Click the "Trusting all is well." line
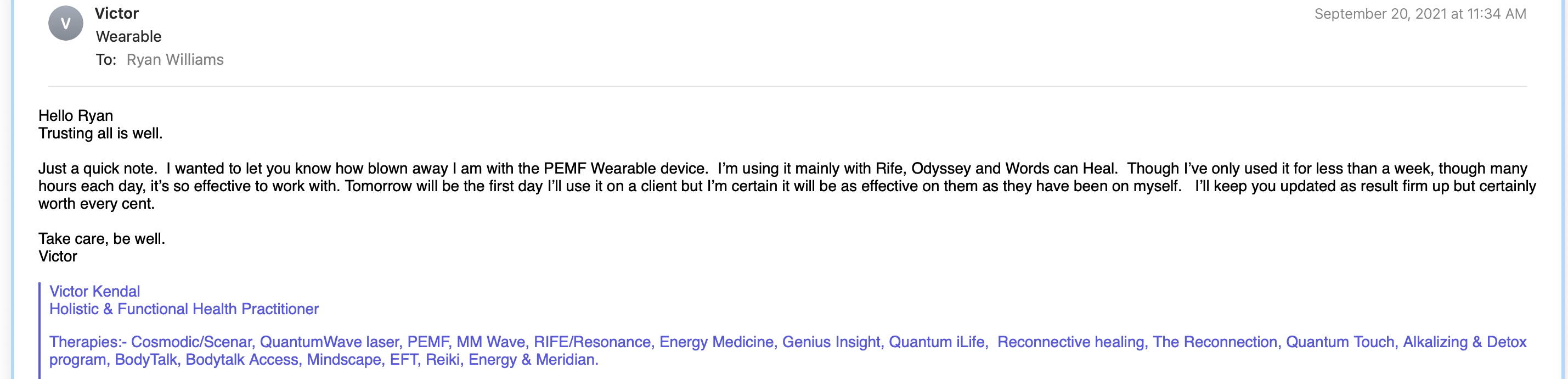 point(100,133)
